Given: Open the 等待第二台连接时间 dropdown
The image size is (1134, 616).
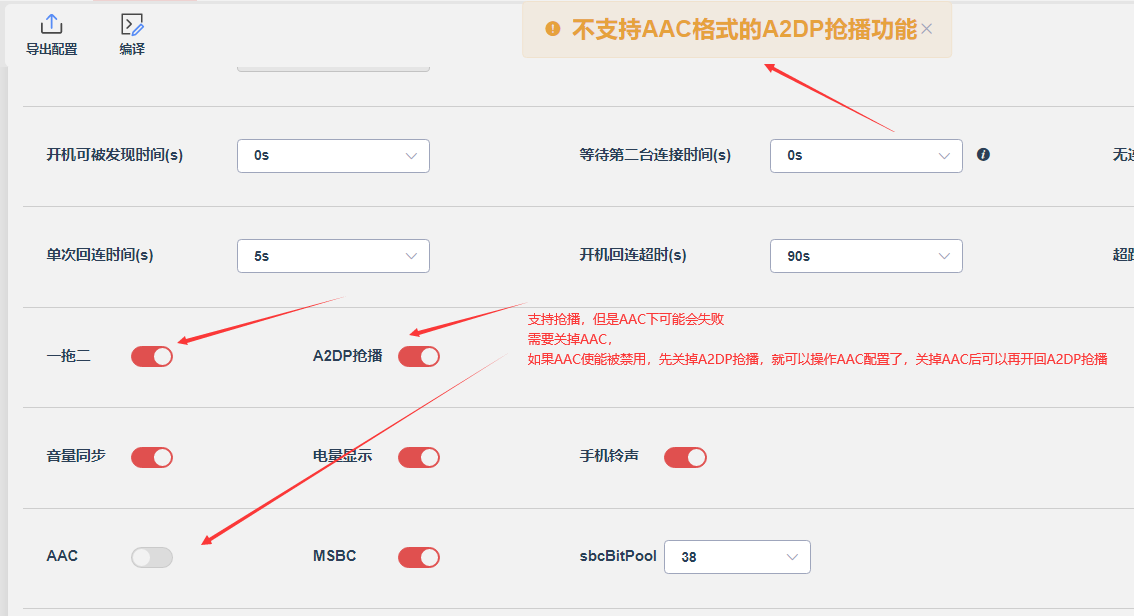Looking at the screenshot, I should point(866,156).
